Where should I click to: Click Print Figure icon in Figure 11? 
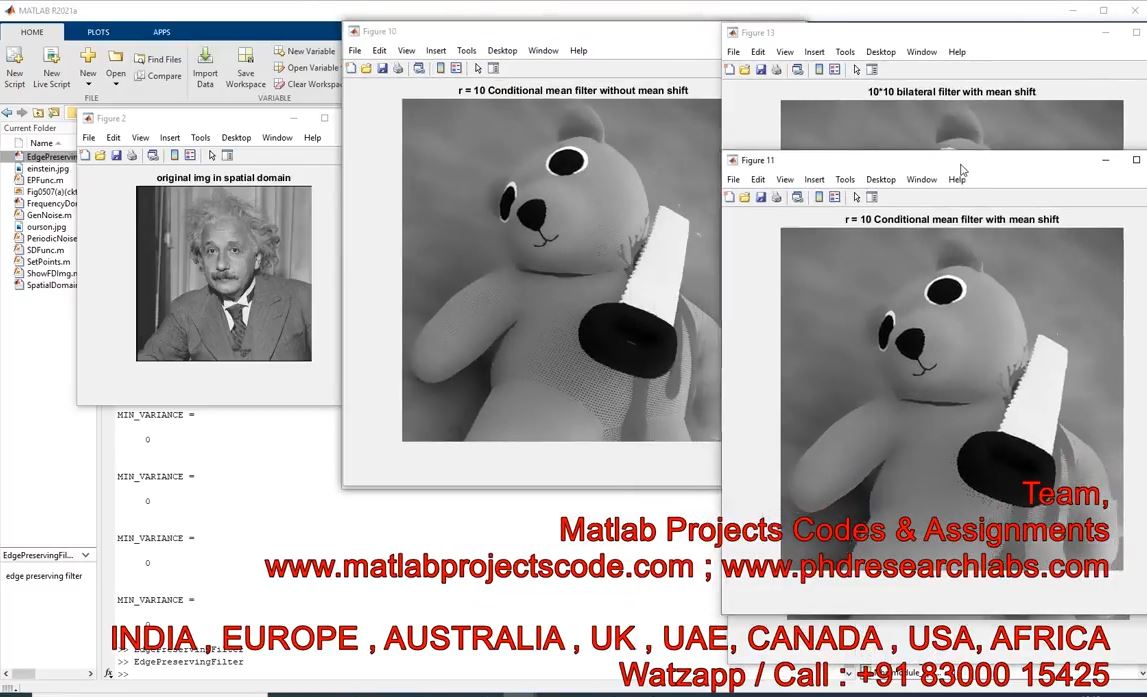point(777,198)
